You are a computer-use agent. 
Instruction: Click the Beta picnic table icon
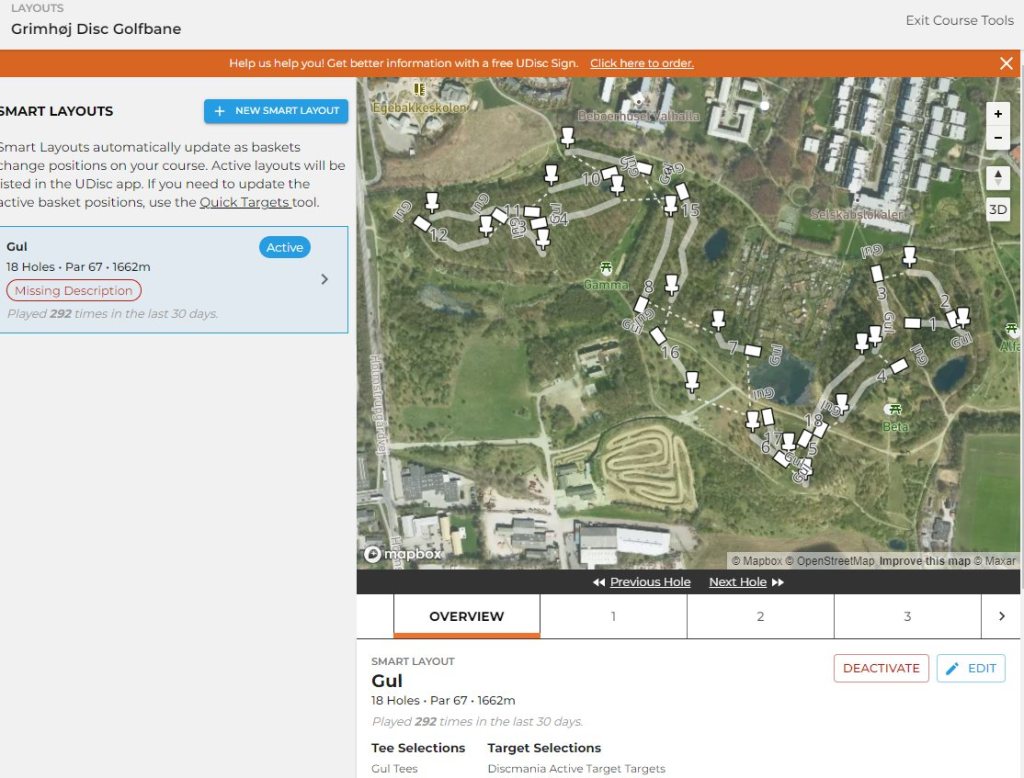893,410
